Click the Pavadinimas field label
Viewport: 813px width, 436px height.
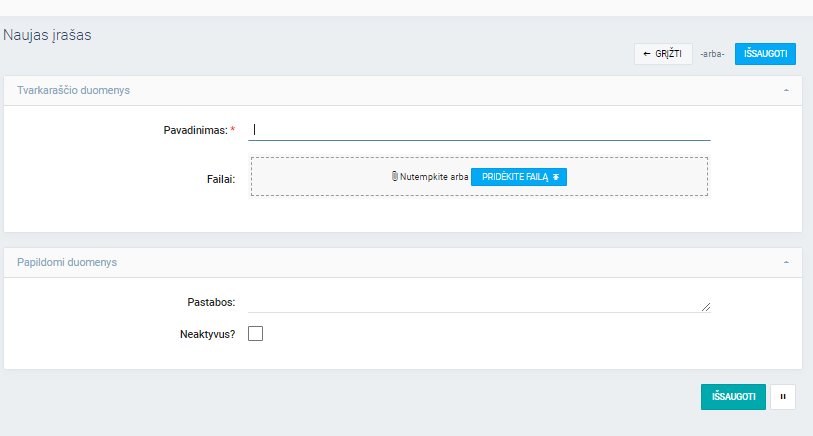click(196, 130)
